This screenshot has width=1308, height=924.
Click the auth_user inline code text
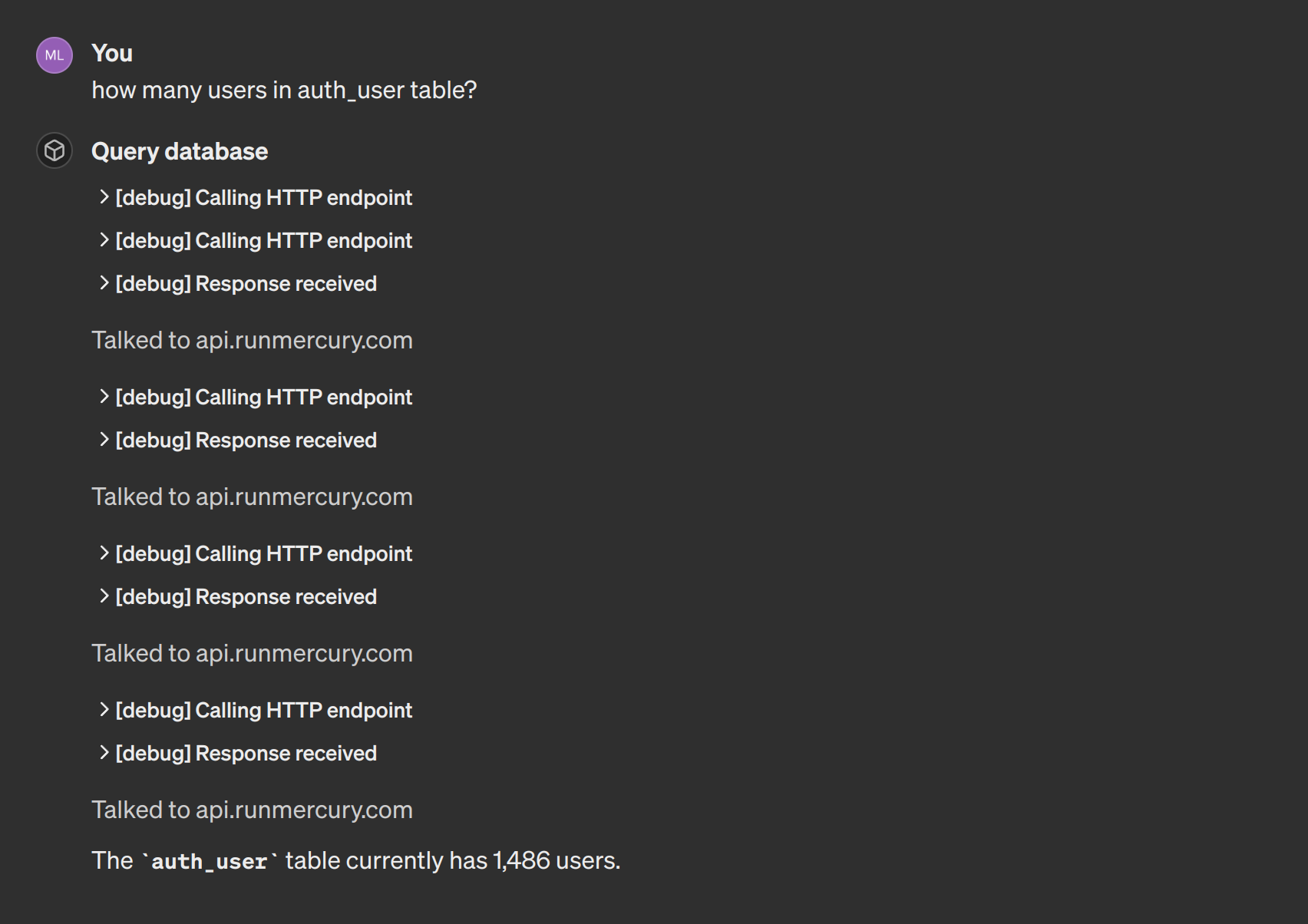(209, 861)
